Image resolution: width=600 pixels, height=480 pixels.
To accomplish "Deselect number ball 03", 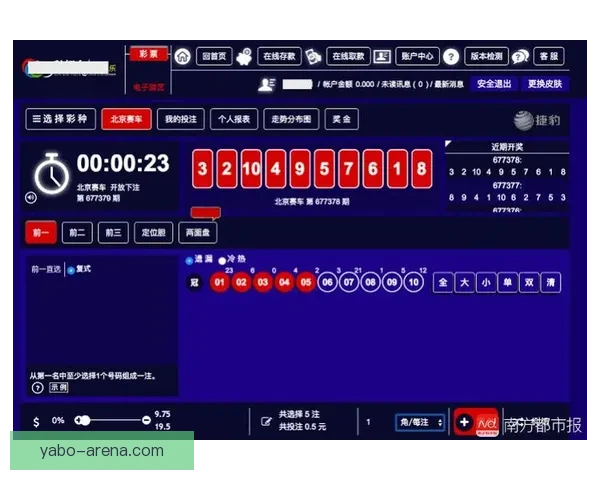I will click(x=262, y=282).
